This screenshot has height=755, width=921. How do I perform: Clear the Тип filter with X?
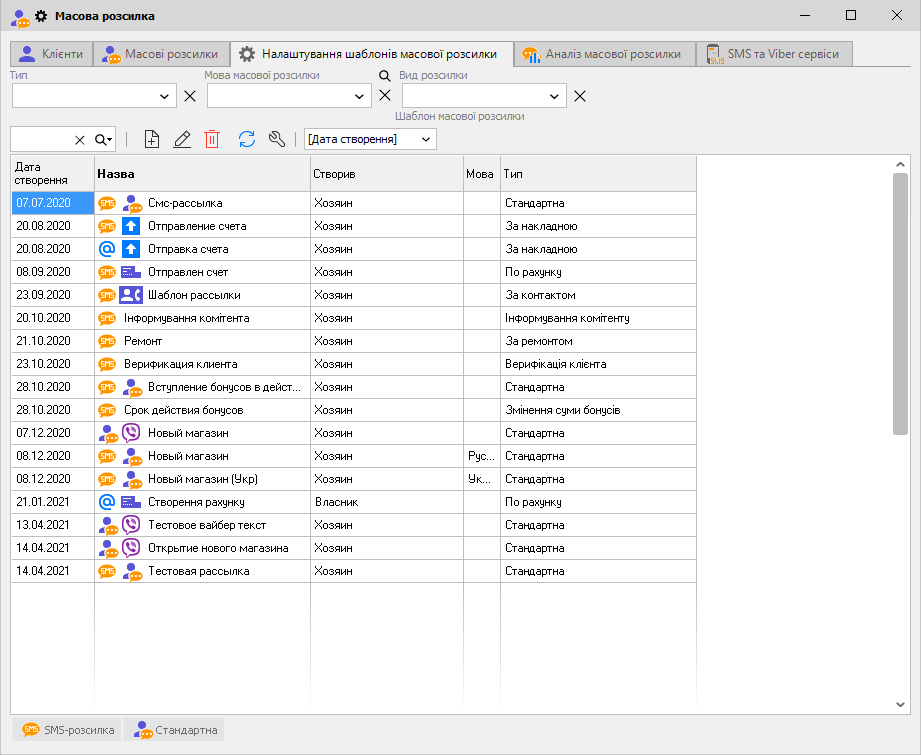[x=190, y=96]
